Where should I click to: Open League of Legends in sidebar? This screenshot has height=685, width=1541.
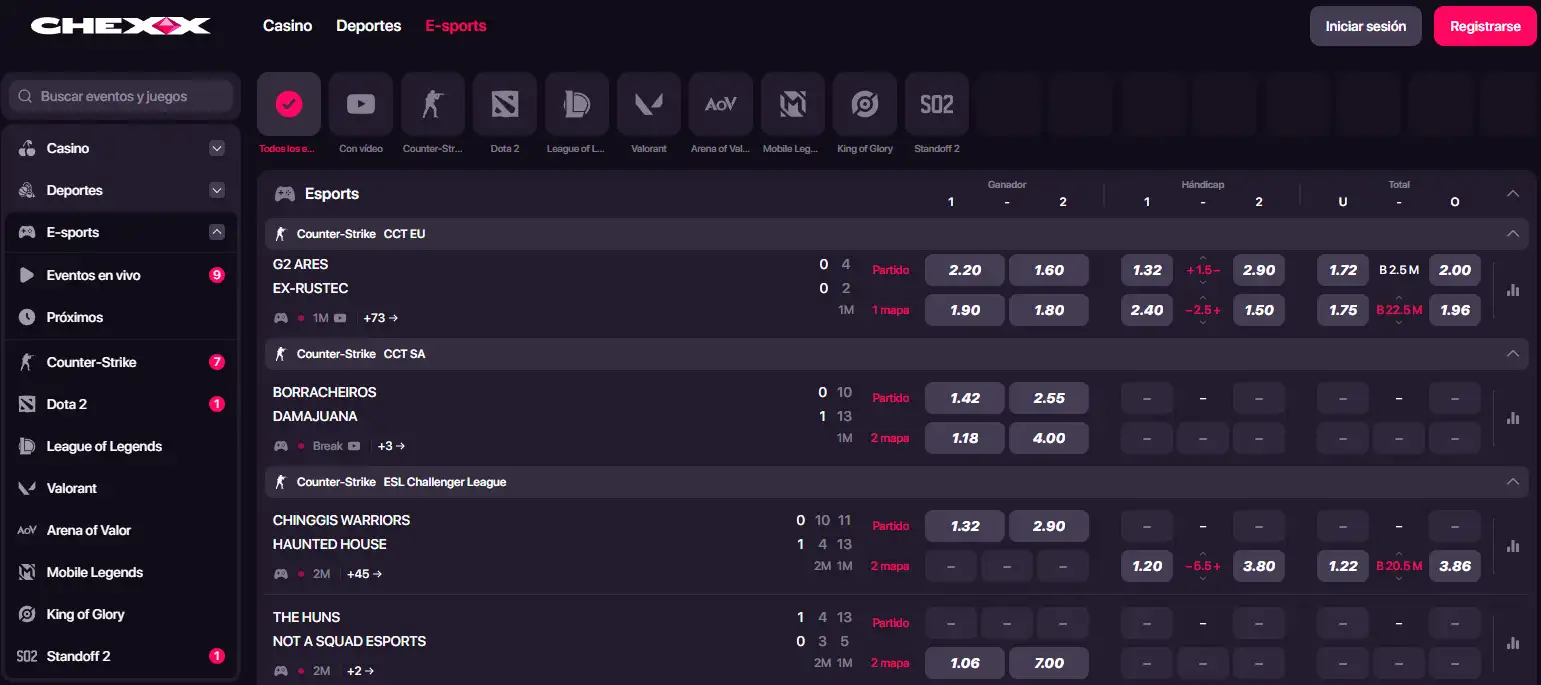(x=121, y=446)
